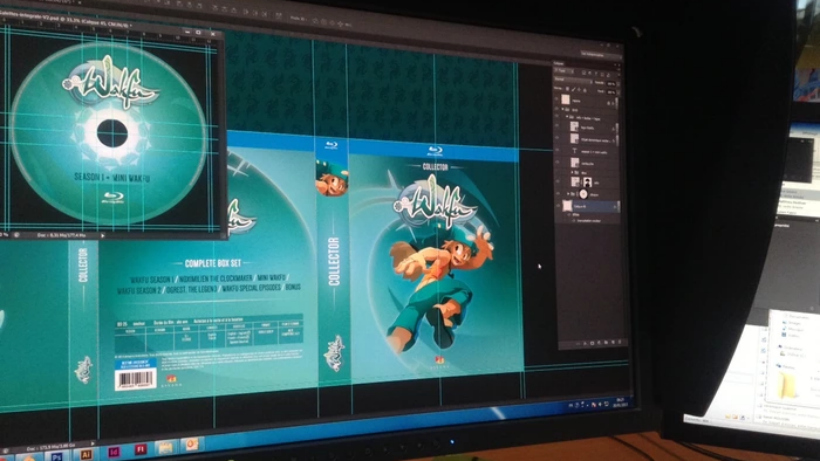820x461 pixels.
Task: Click the fx layer style icon at panel bottom
Action: click(x=585, y=343)
